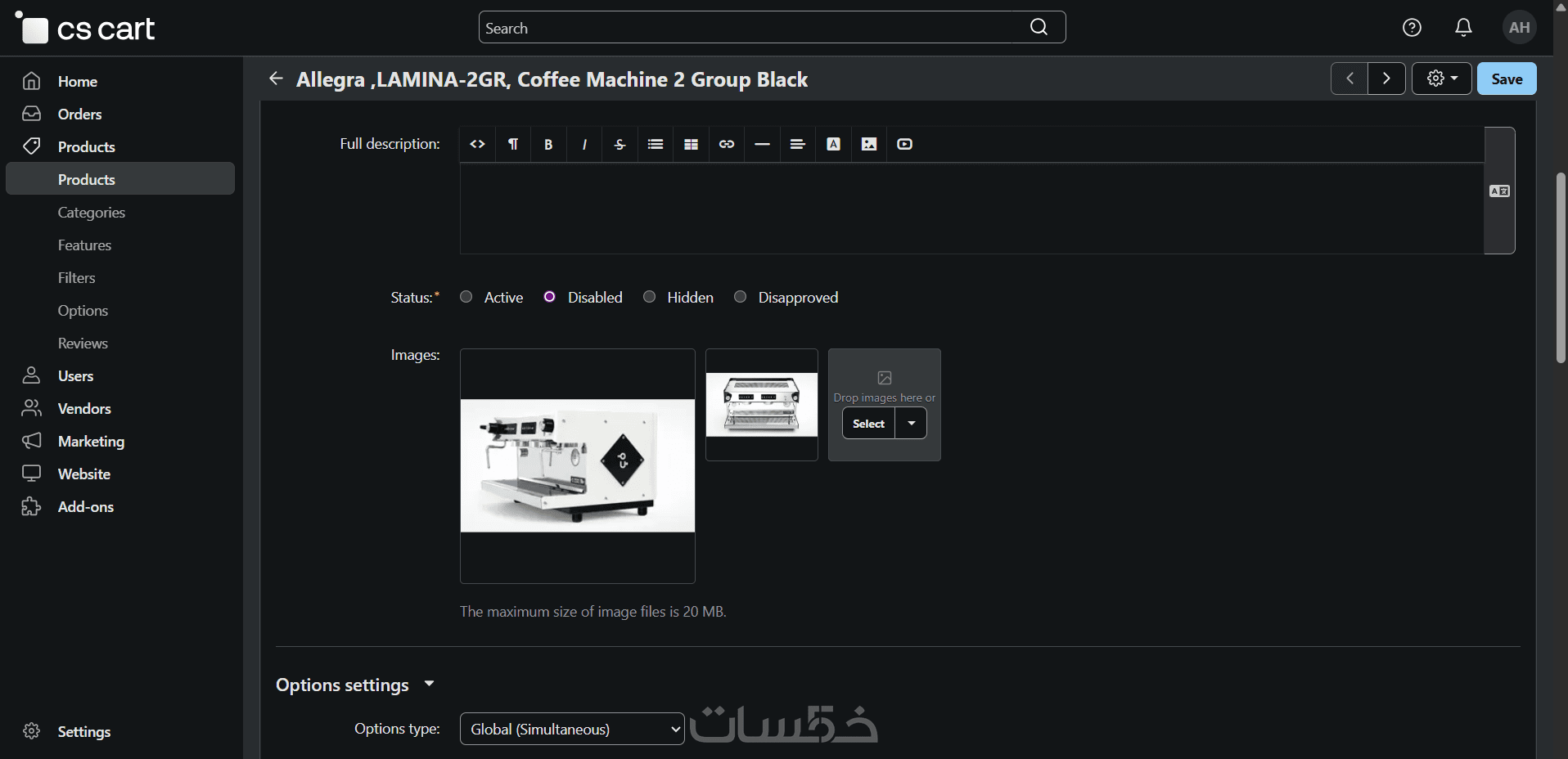Toggle HTML source code view in editor
1568x759 pixels.
pos(478,144)
